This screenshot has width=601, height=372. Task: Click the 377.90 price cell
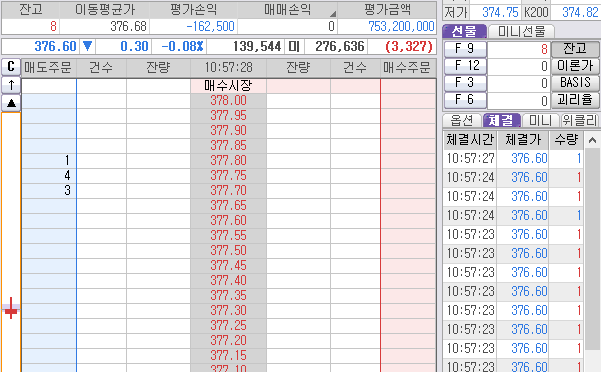tap(228, 131)
